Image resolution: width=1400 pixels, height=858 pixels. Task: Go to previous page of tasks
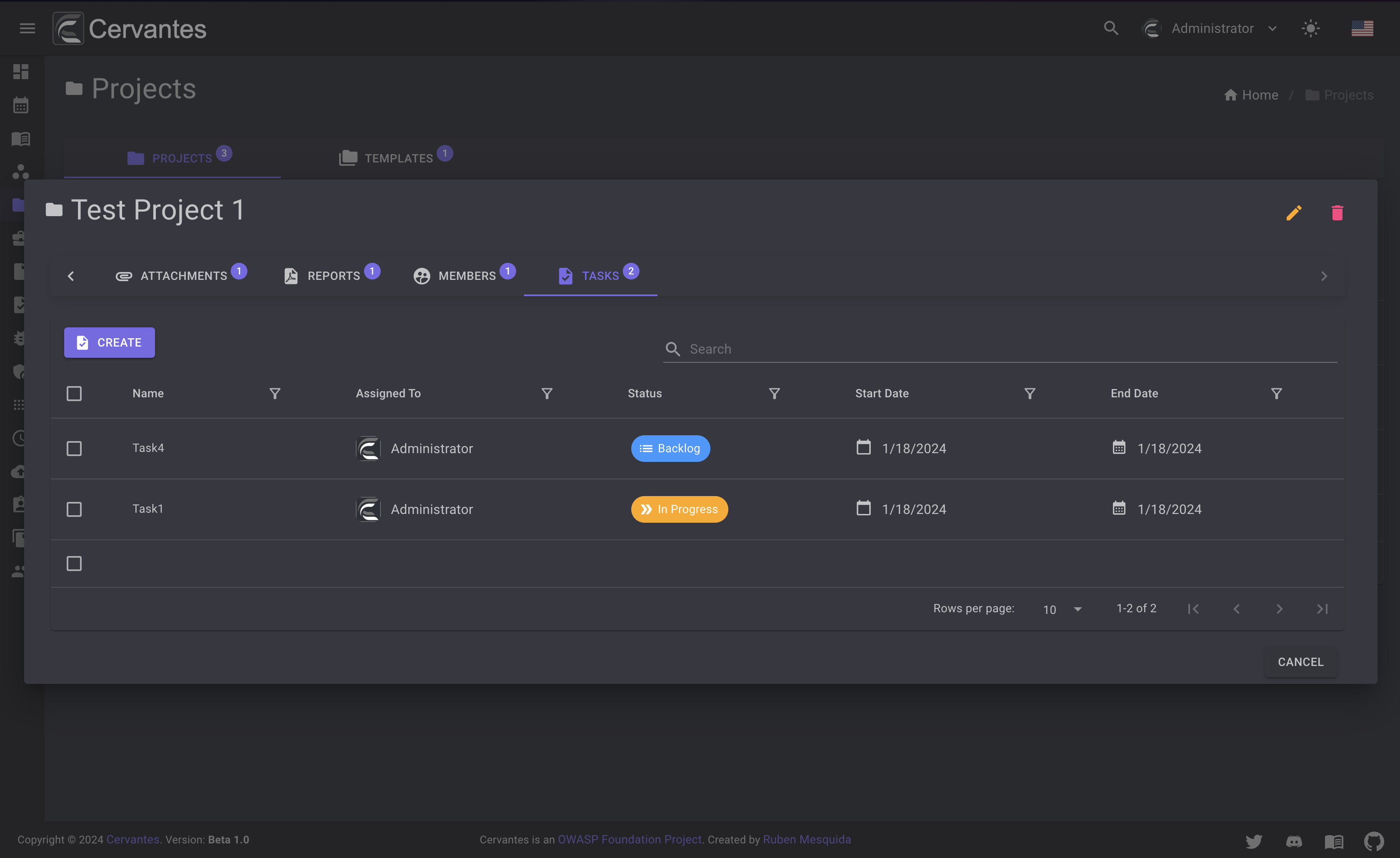point(1236,609)
